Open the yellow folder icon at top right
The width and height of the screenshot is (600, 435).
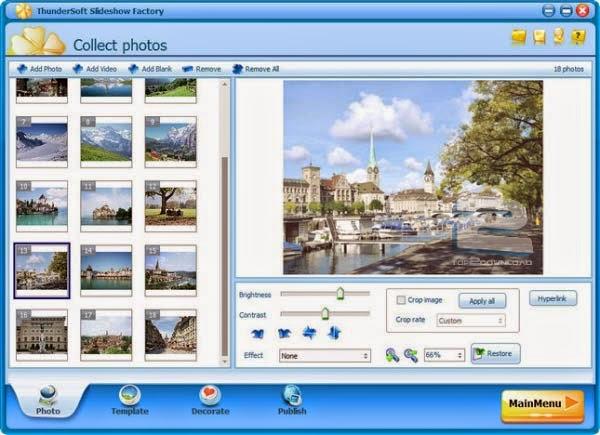(519, 37)
